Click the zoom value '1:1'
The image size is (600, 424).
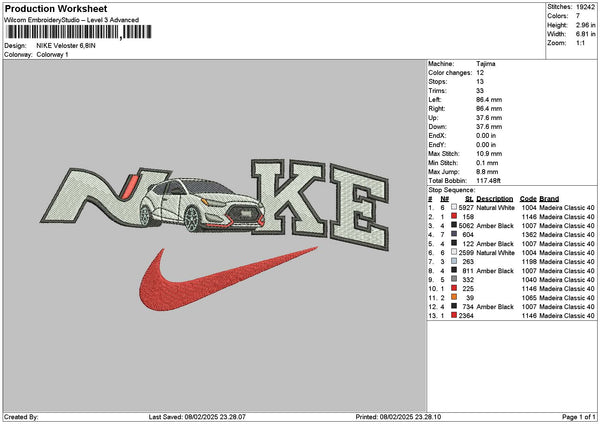coord(580,43)
